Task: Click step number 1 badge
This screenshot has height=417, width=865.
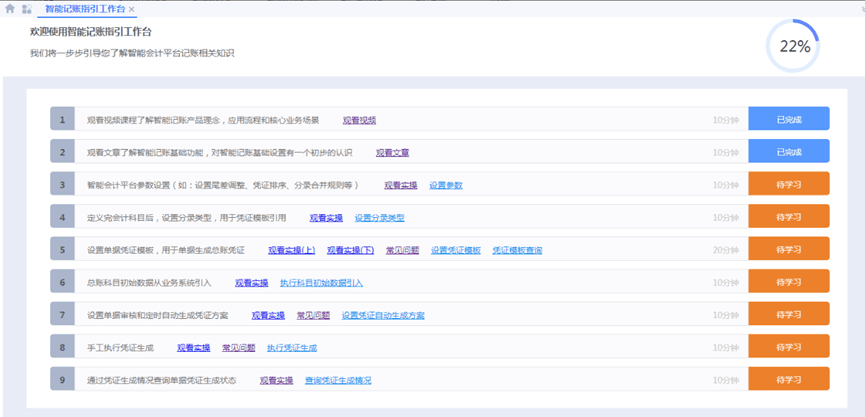Action: 62,119
